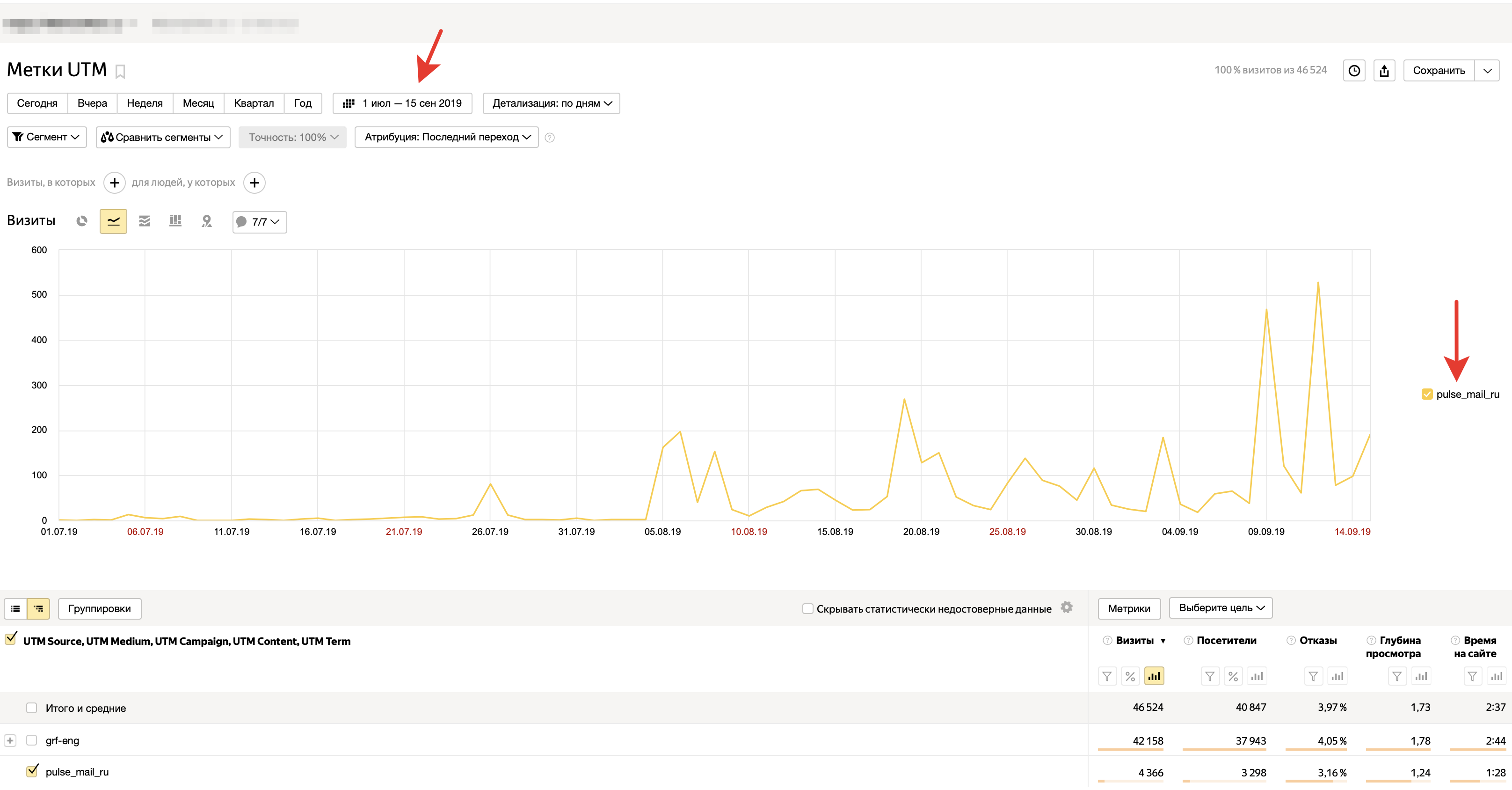Expand the Атрибуция: Последний переход dropdown

coord(447,137)
